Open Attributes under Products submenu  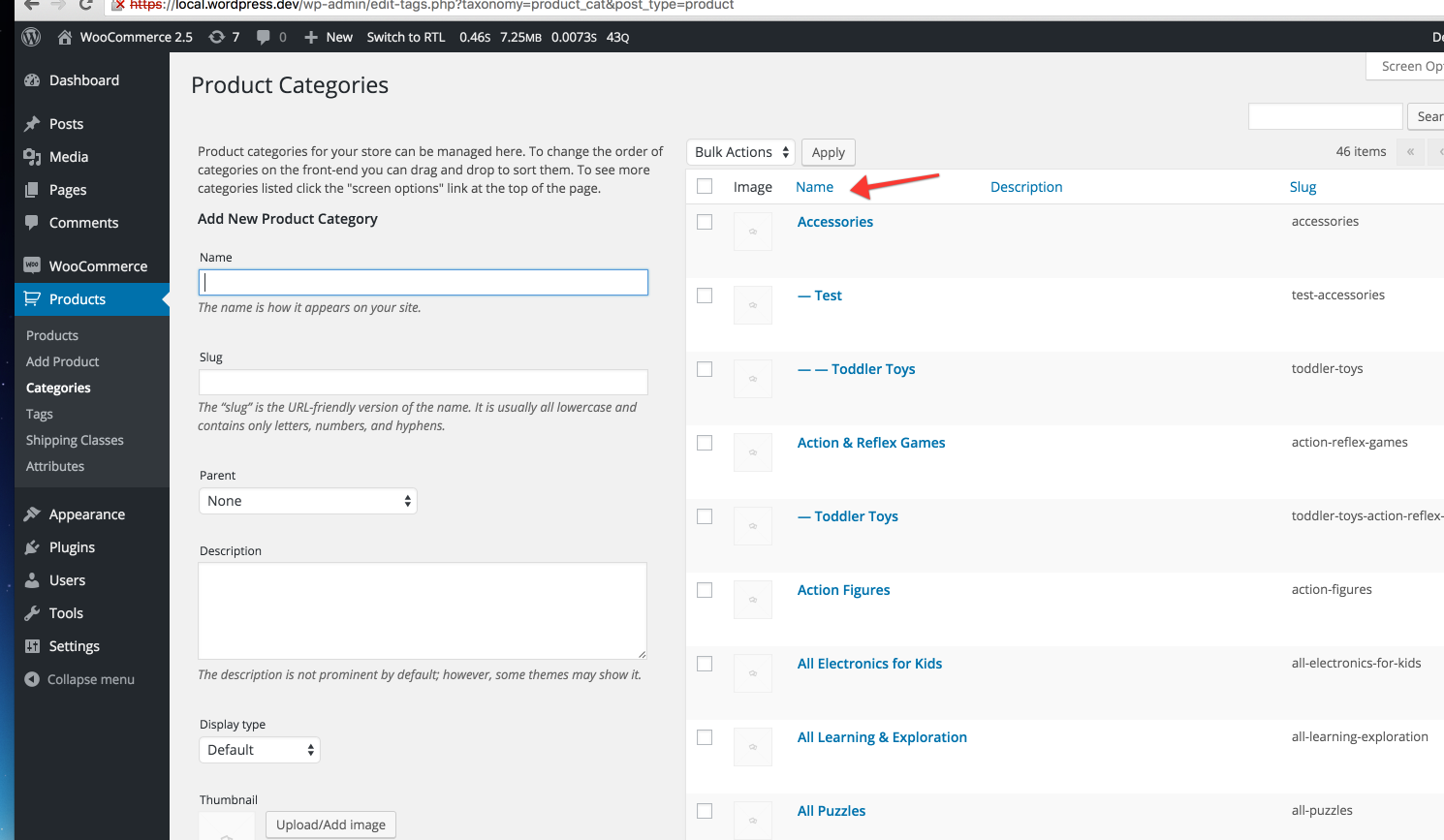click(55, 466)
